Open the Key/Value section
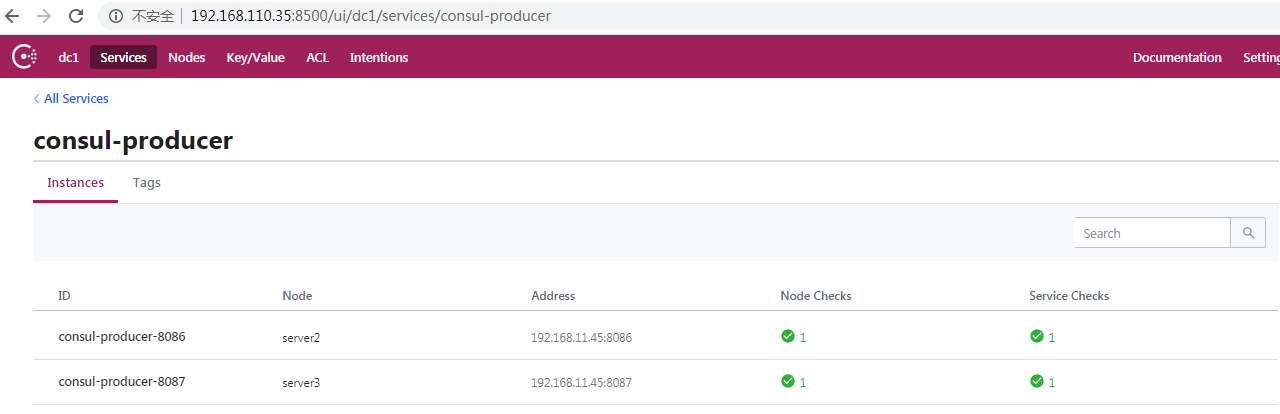1280x414 pixels. point(256,58)
